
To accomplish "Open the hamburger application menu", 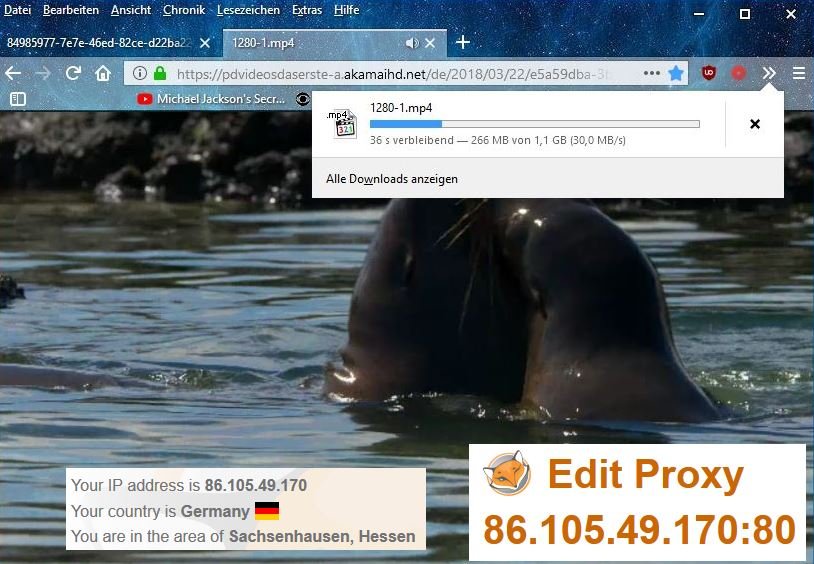I will coord(798,73).
